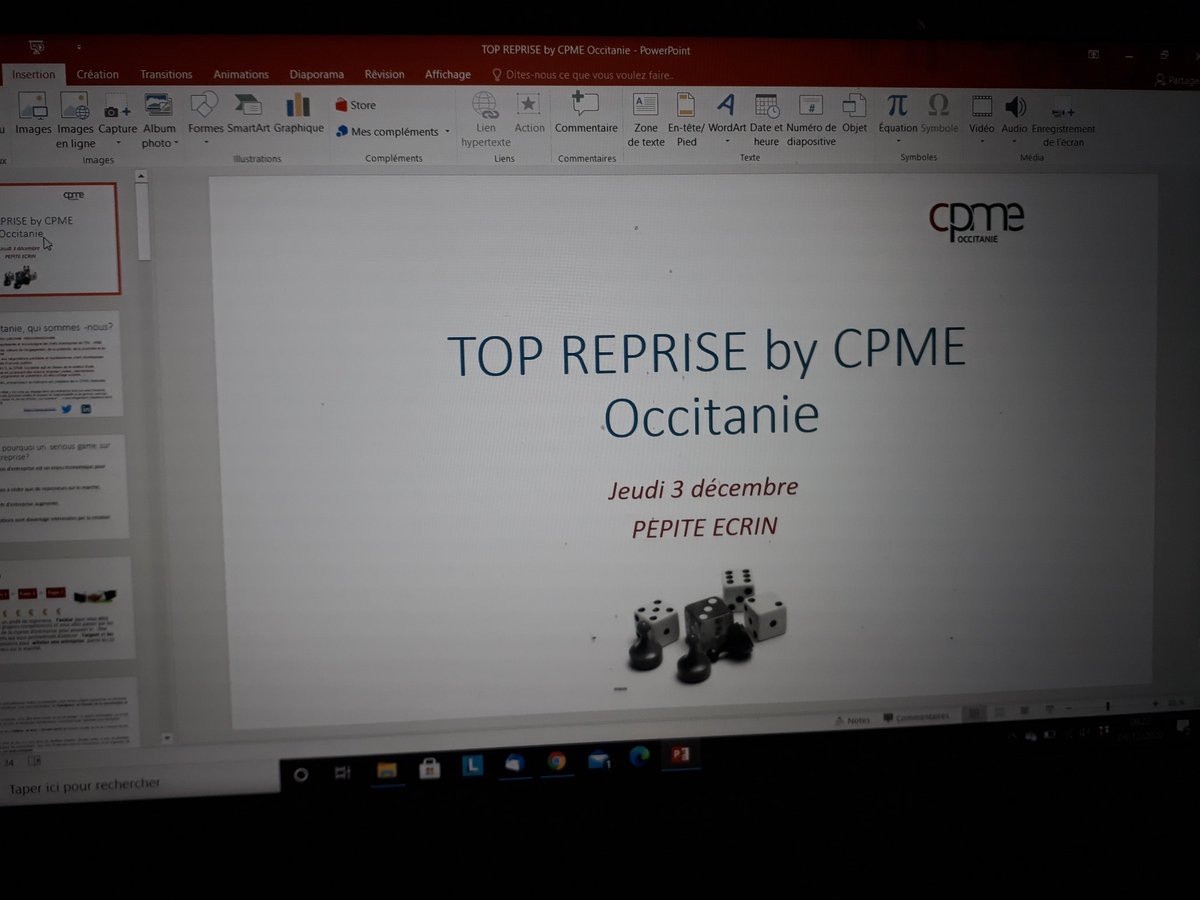The height and width of the screenshot is (900, 1200).
Task: Open File Explorer from the taskbar
Action: click(386, 770)
